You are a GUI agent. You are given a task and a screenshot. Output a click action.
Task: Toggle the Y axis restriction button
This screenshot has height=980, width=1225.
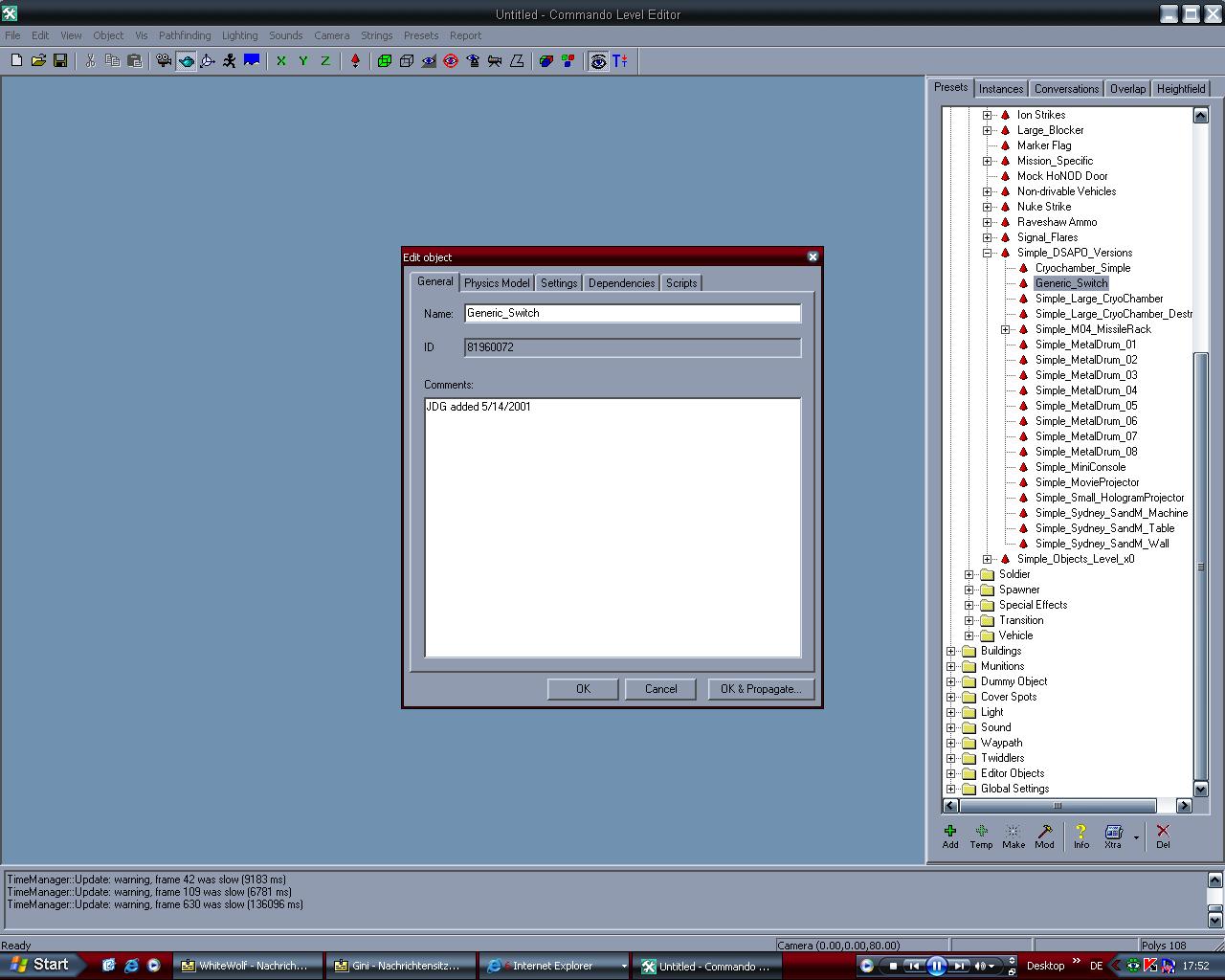303,61
